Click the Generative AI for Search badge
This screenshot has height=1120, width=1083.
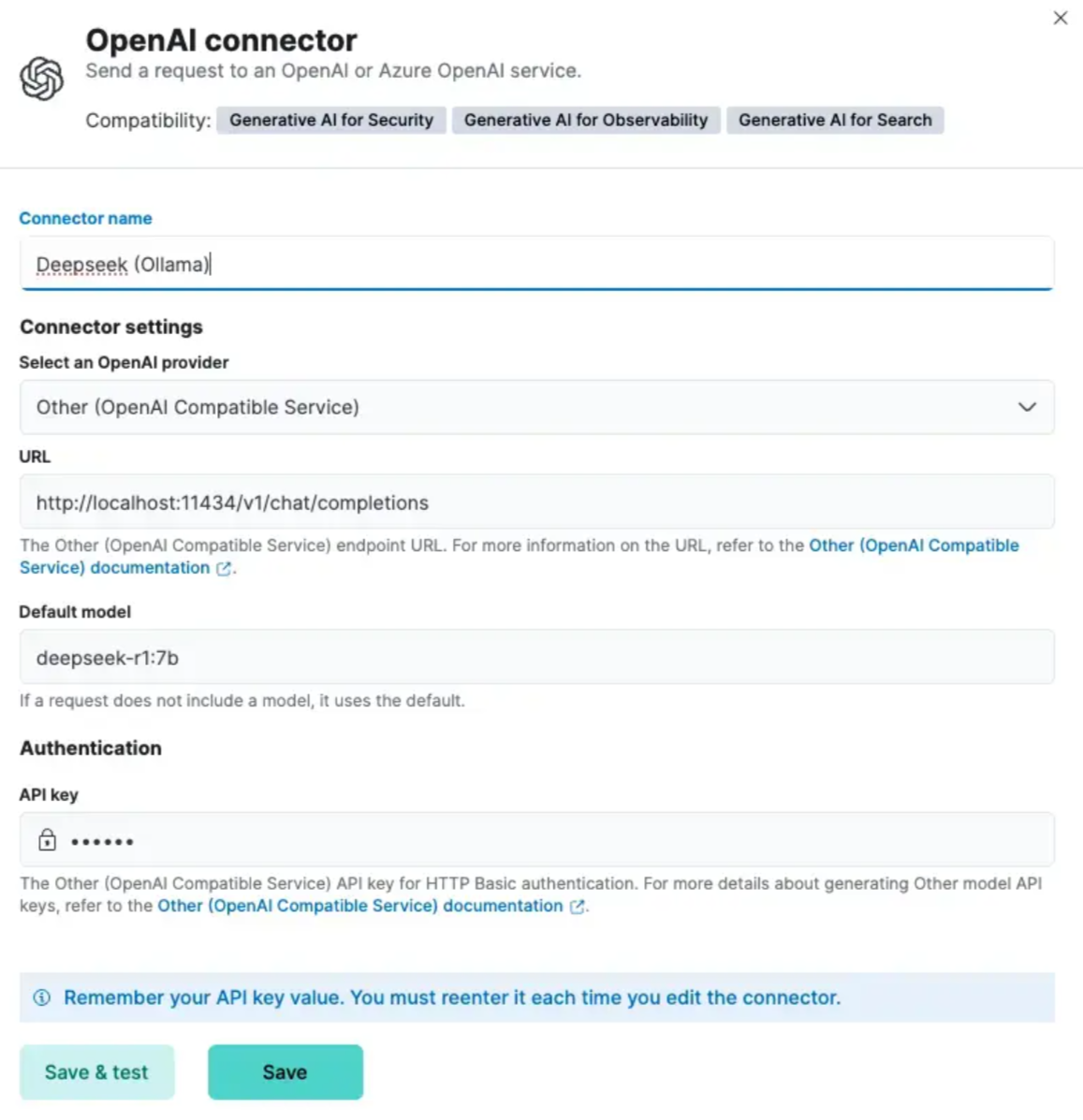coord(835,120)
